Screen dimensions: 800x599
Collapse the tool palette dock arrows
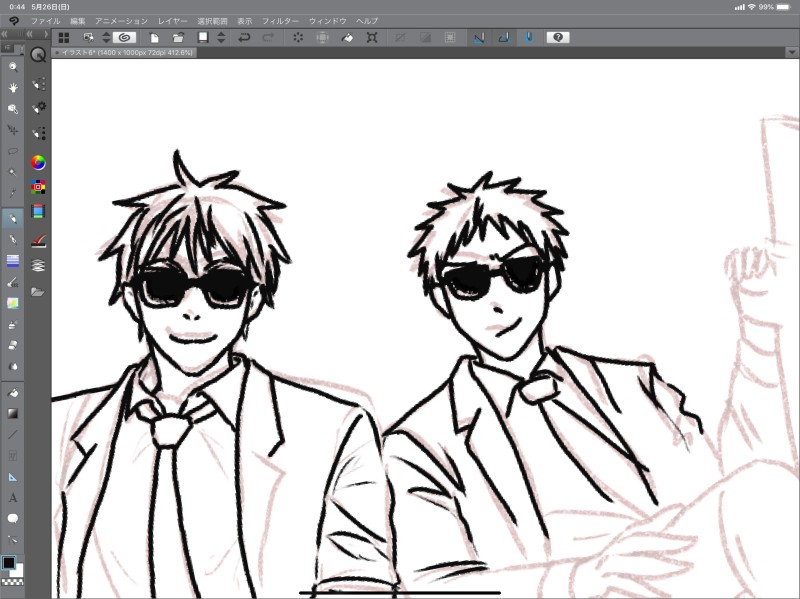point(5,34)
